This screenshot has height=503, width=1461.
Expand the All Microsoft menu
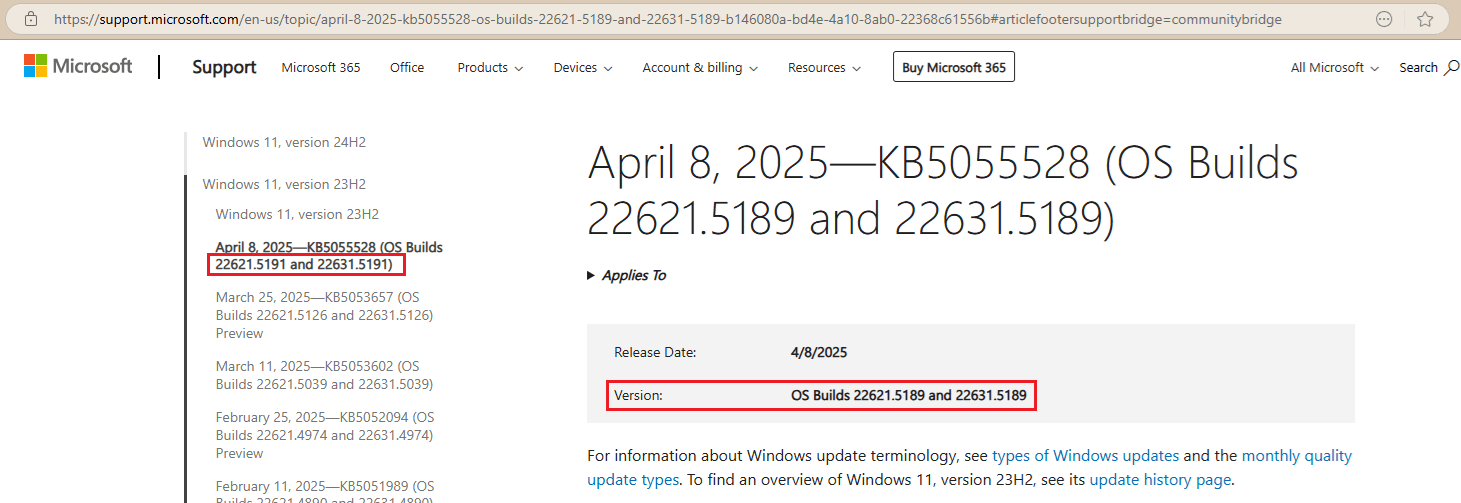click(x=1335, y=67)
